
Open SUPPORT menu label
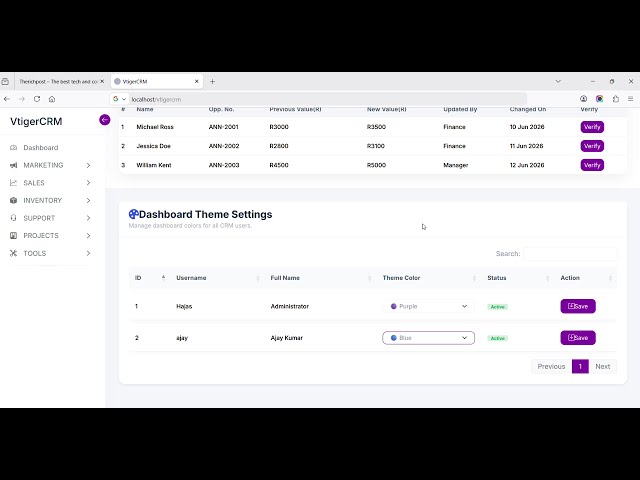click(39, 218)
